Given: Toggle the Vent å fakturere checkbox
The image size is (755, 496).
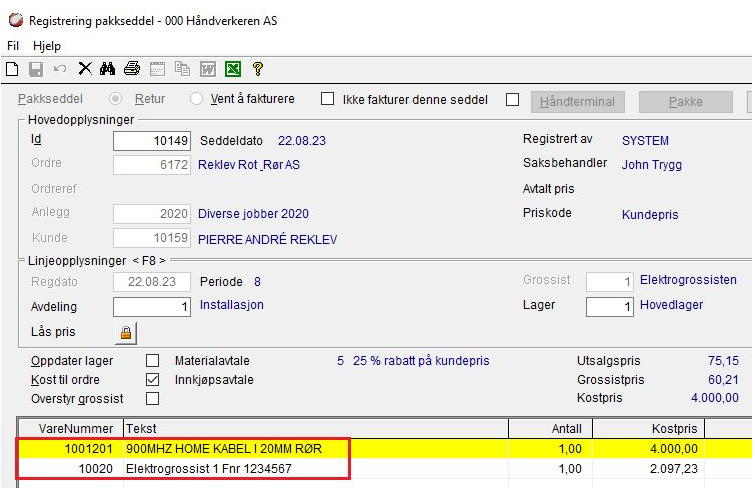Looking at the screenshot, I should (327, 99).
